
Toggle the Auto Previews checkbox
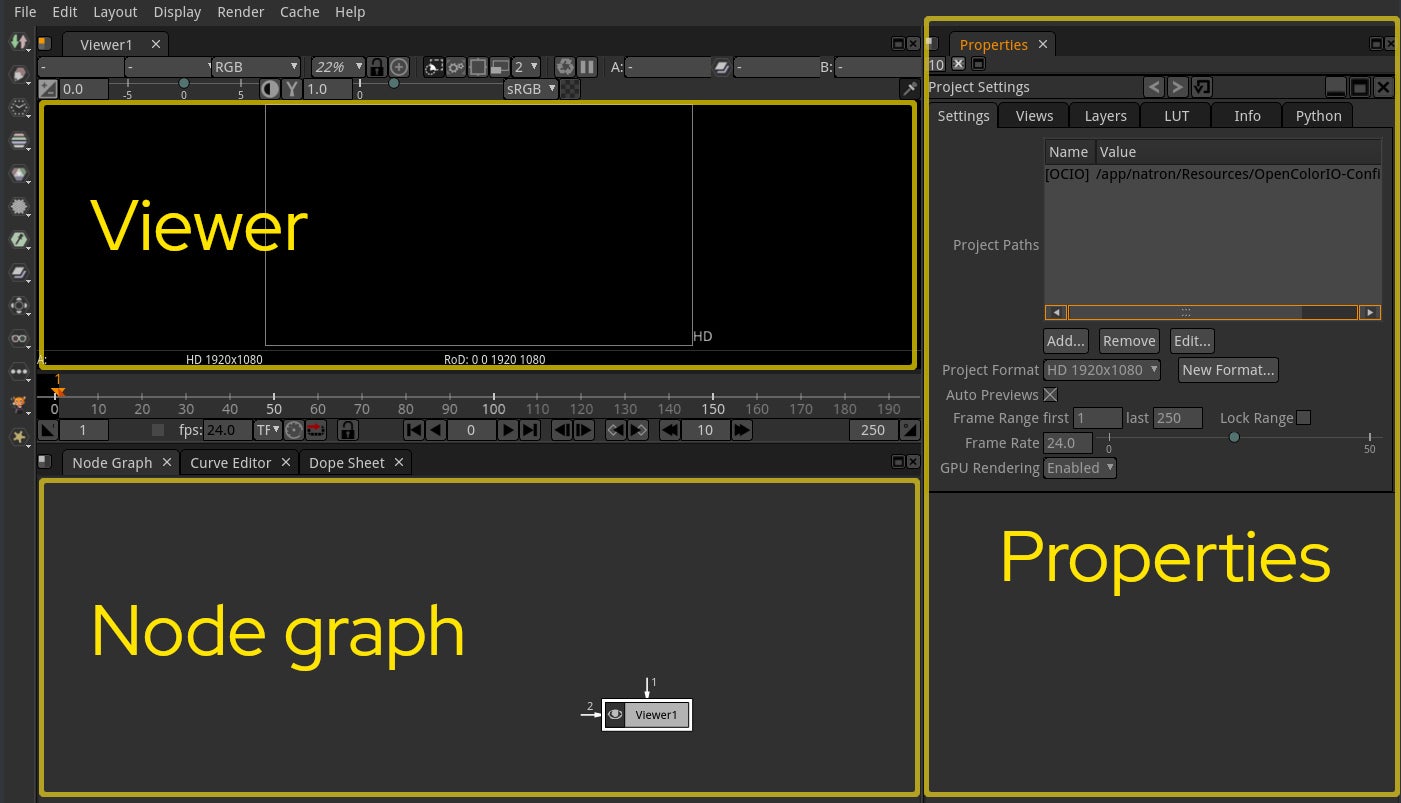(x=1050, y=394)
